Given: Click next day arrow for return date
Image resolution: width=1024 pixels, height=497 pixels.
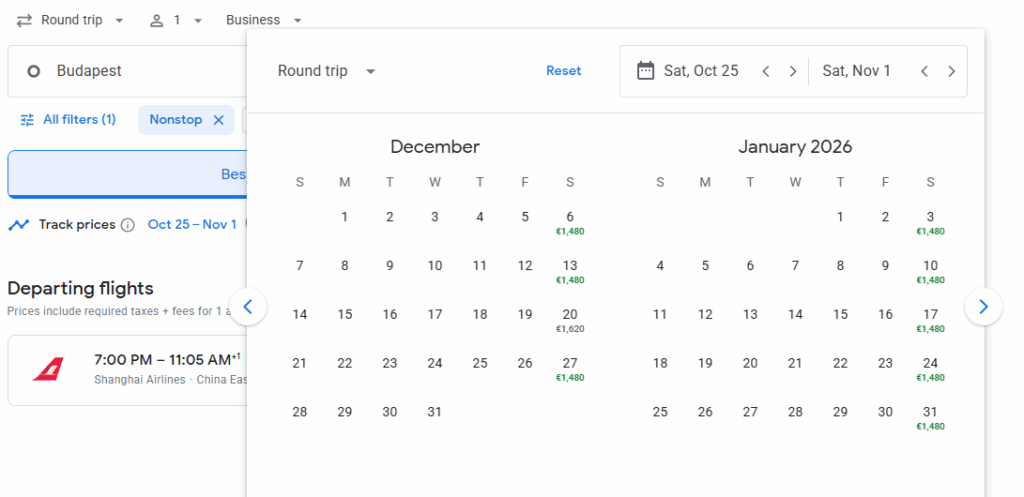Looking at the screenshot, I should [952, 71].
